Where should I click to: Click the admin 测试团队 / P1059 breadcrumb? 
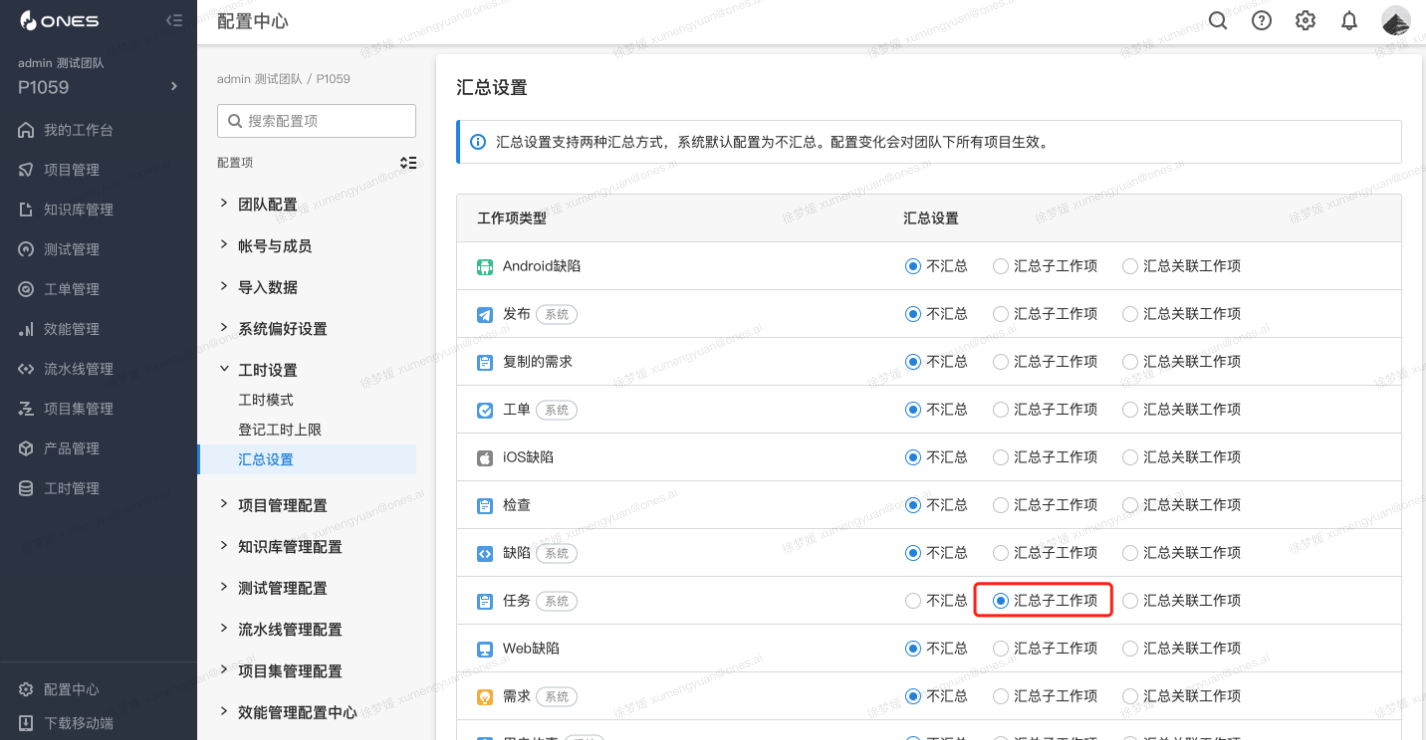[x=284, y=79]
